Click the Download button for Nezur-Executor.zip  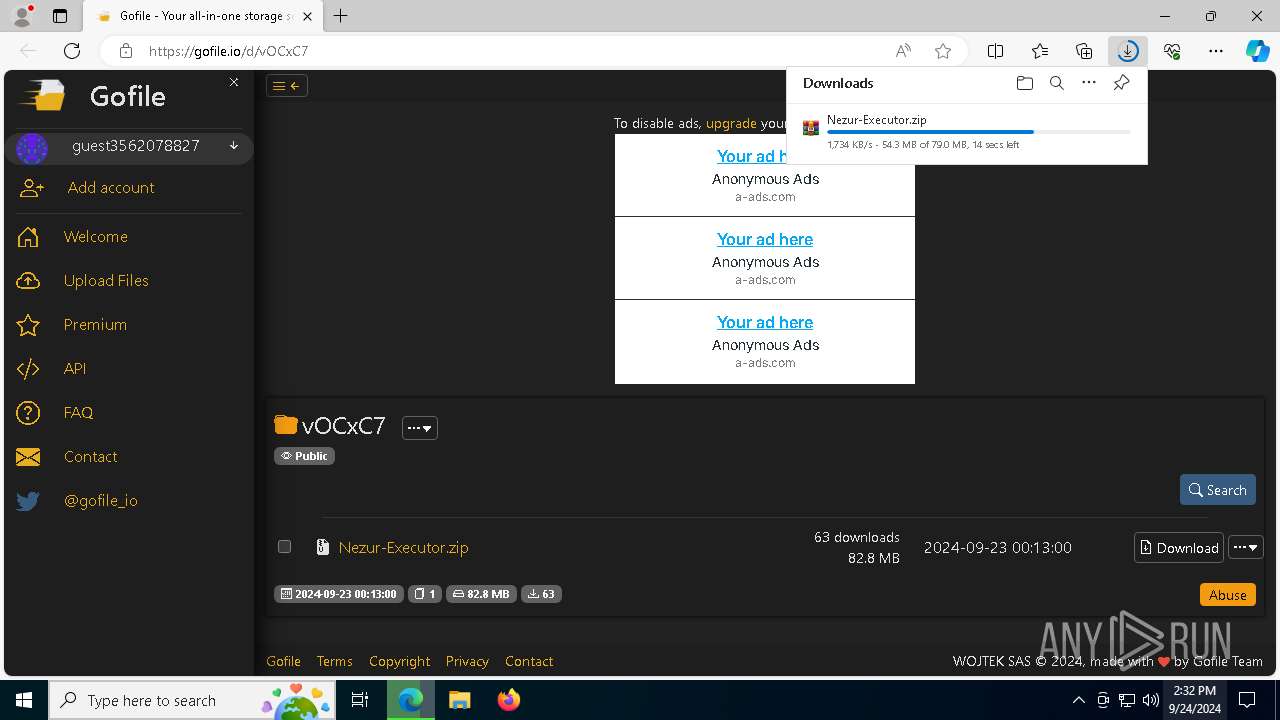click(1179, 547)
